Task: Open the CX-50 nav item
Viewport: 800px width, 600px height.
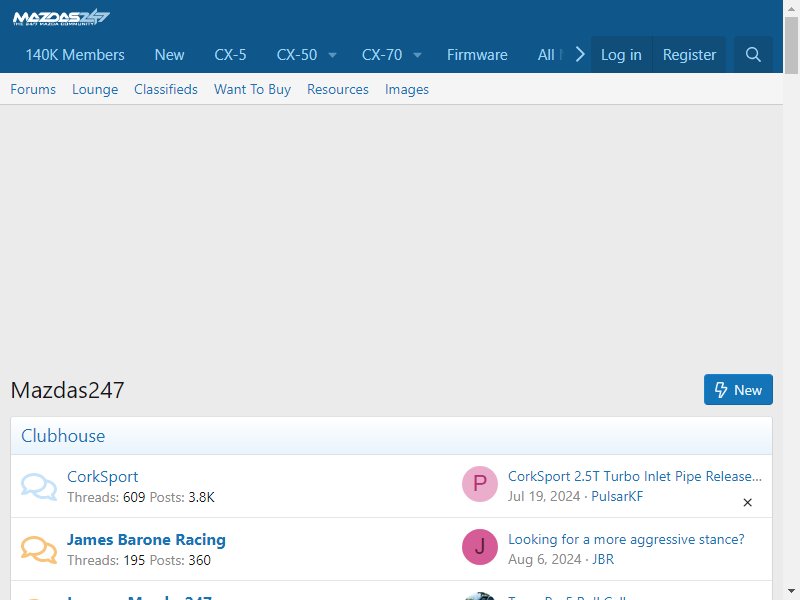Action: (x=297, y=55)
